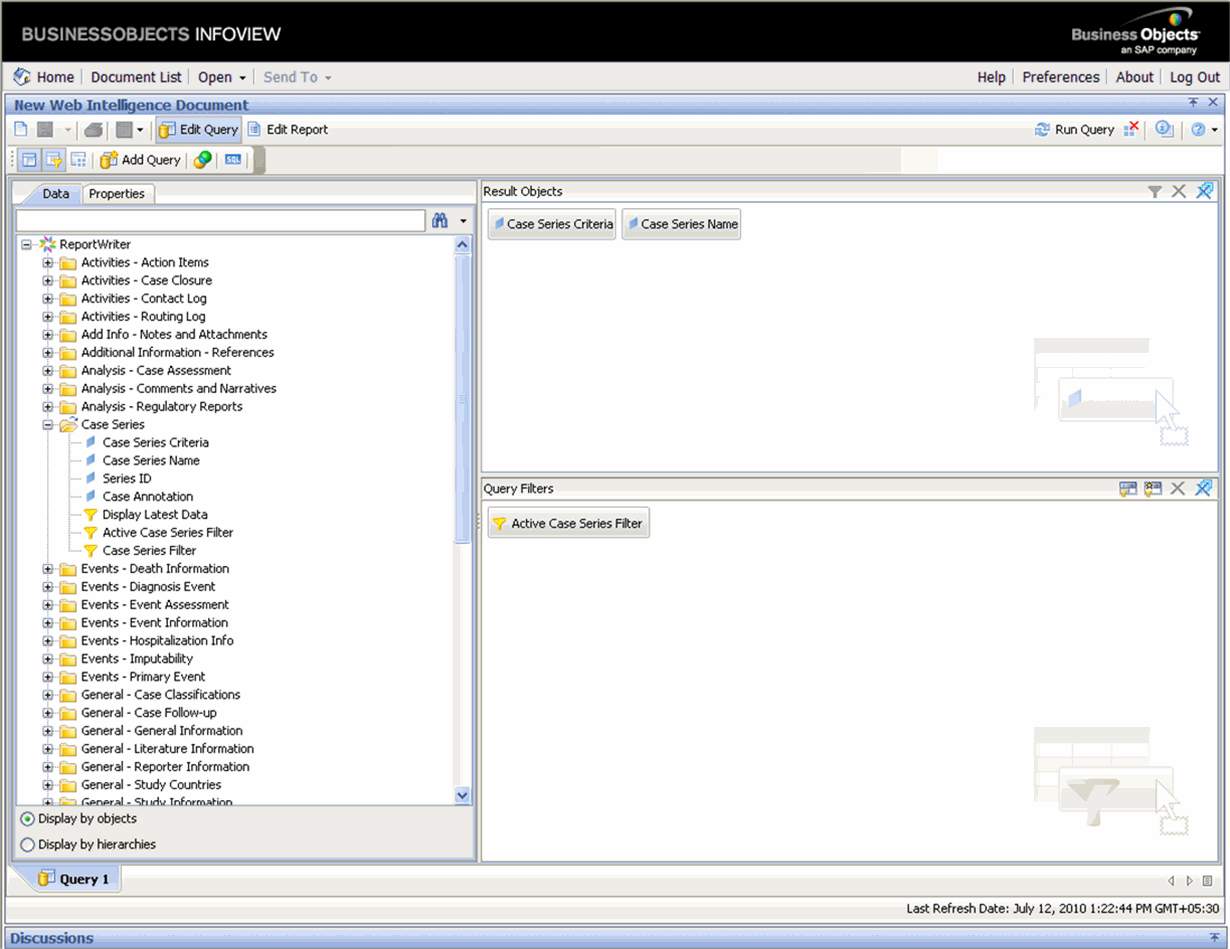Viewport: 1230px width, 949px height.
Task: Collapse the ReportWriter root node
Action: pos(27,245)
